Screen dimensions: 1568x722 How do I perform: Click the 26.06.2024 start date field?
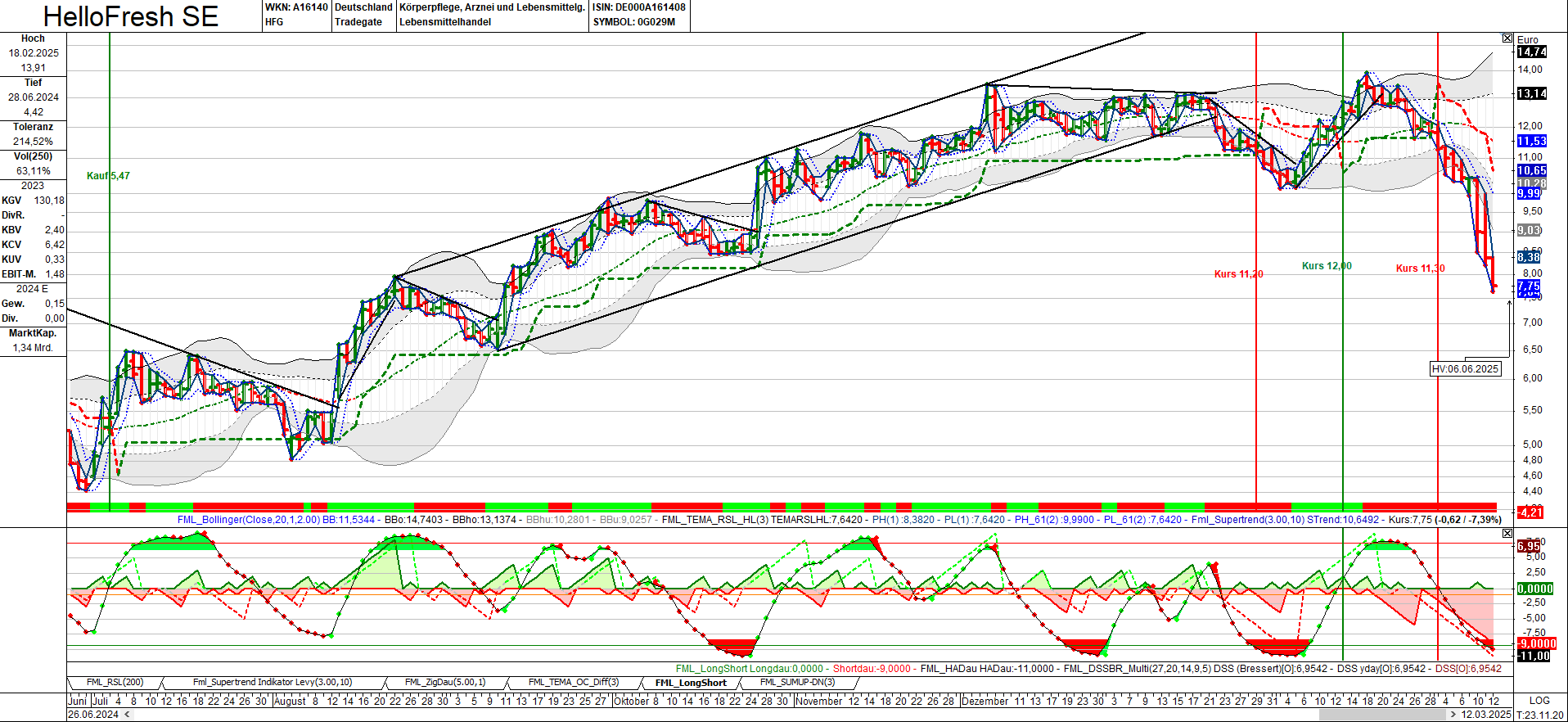coord(93,715)
